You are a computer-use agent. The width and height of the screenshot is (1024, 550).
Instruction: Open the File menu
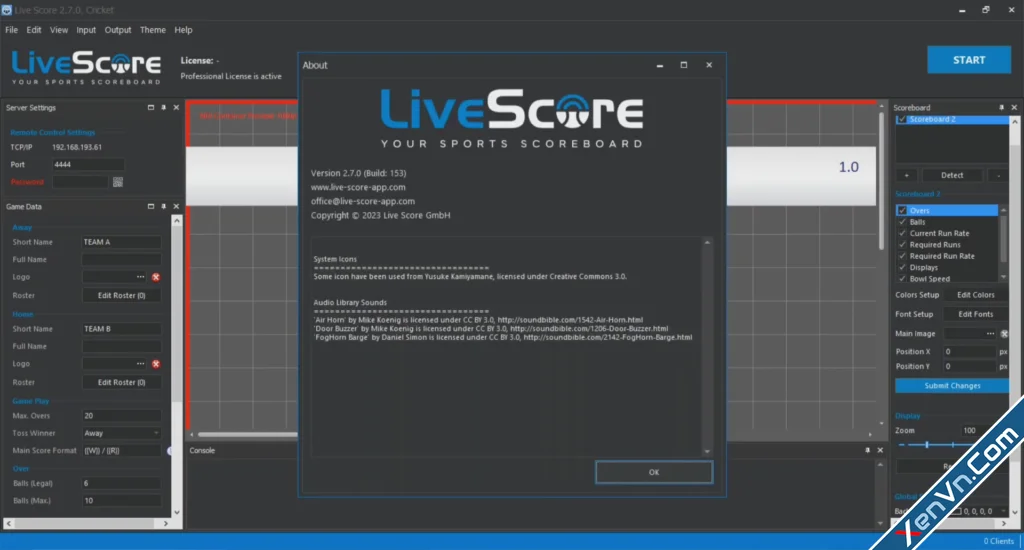tap(12, 30)
